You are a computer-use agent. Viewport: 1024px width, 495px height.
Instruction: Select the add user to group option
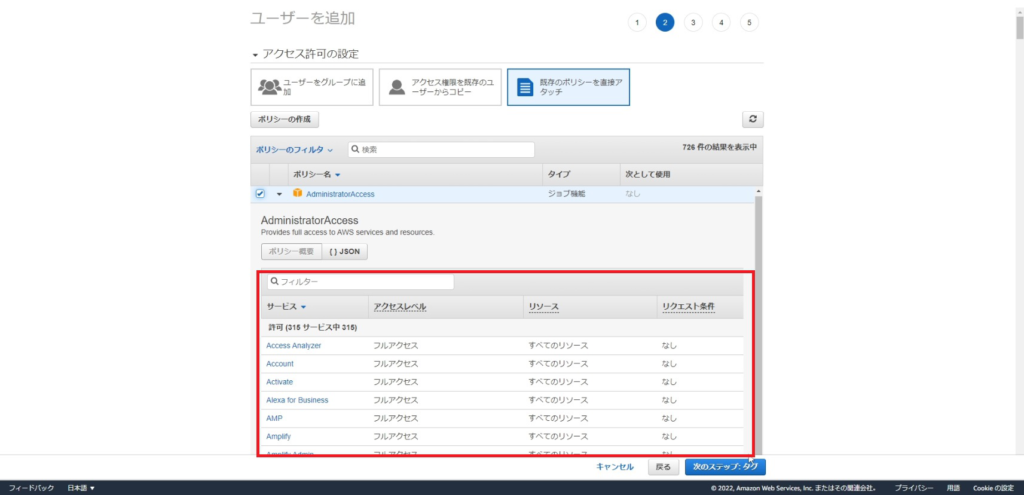point(312,87)
